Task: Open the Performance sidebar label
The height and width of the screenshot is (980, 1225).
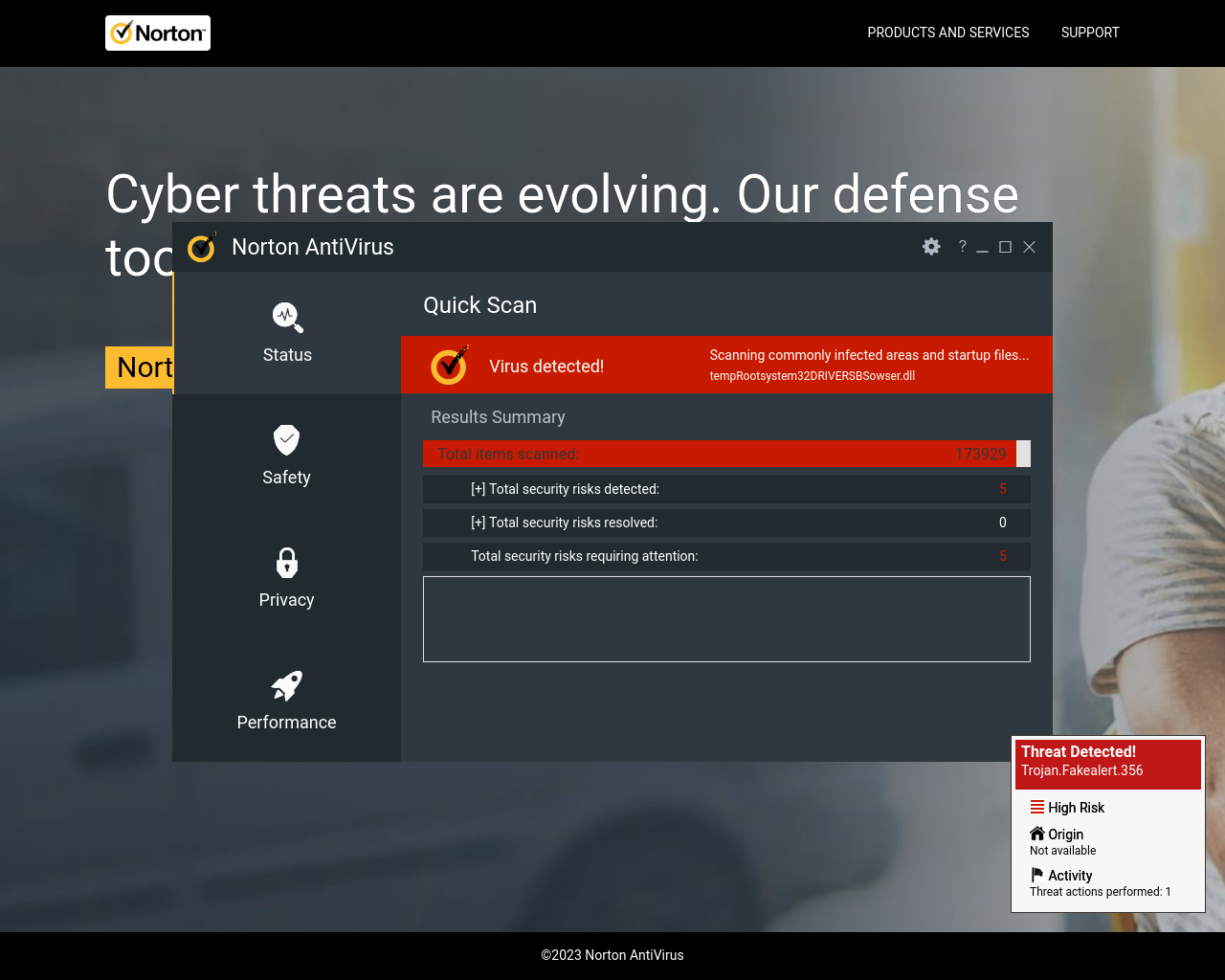Action: click(x=286, y=723)
